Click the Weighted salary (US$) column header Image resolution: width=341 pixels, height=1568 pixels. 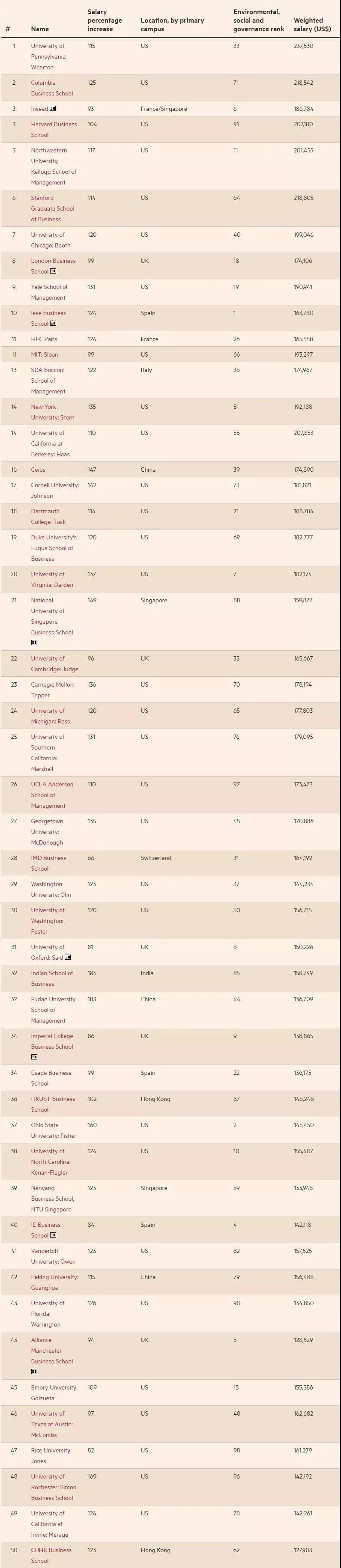[x=312, y=24]
